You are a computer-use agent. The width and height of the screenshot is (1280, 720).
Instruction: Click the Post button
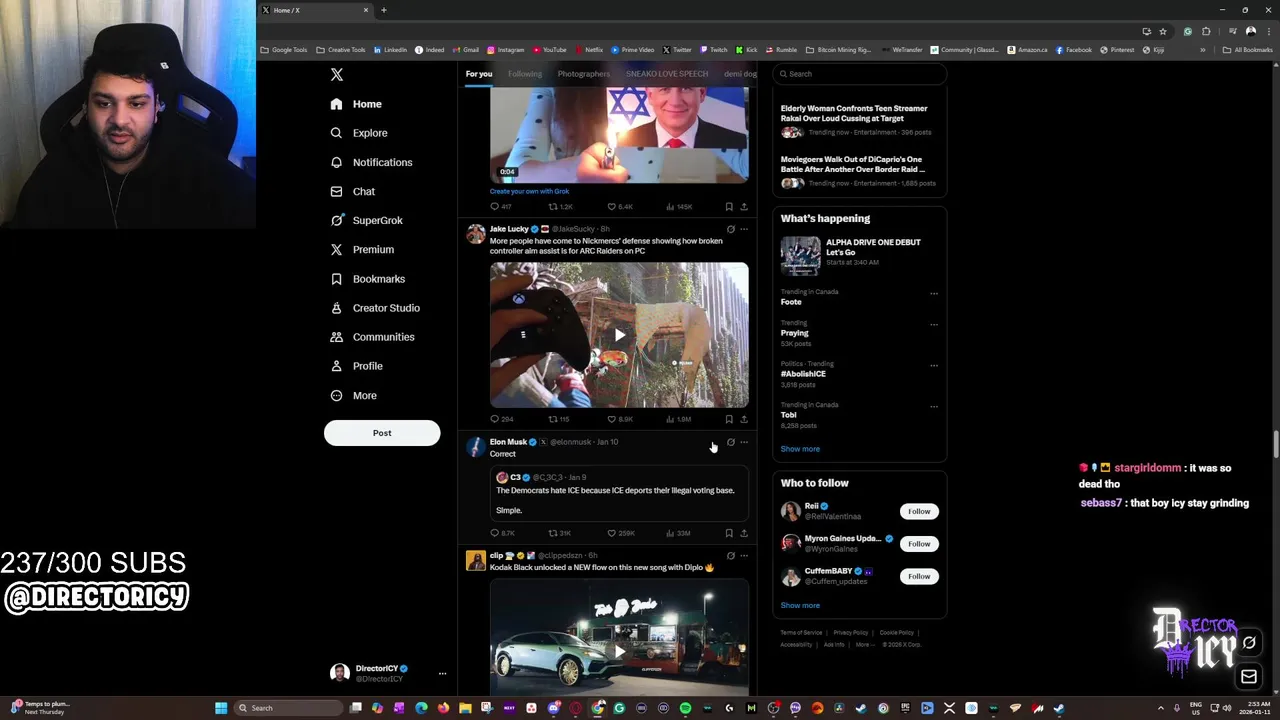[x=382, y=433]
